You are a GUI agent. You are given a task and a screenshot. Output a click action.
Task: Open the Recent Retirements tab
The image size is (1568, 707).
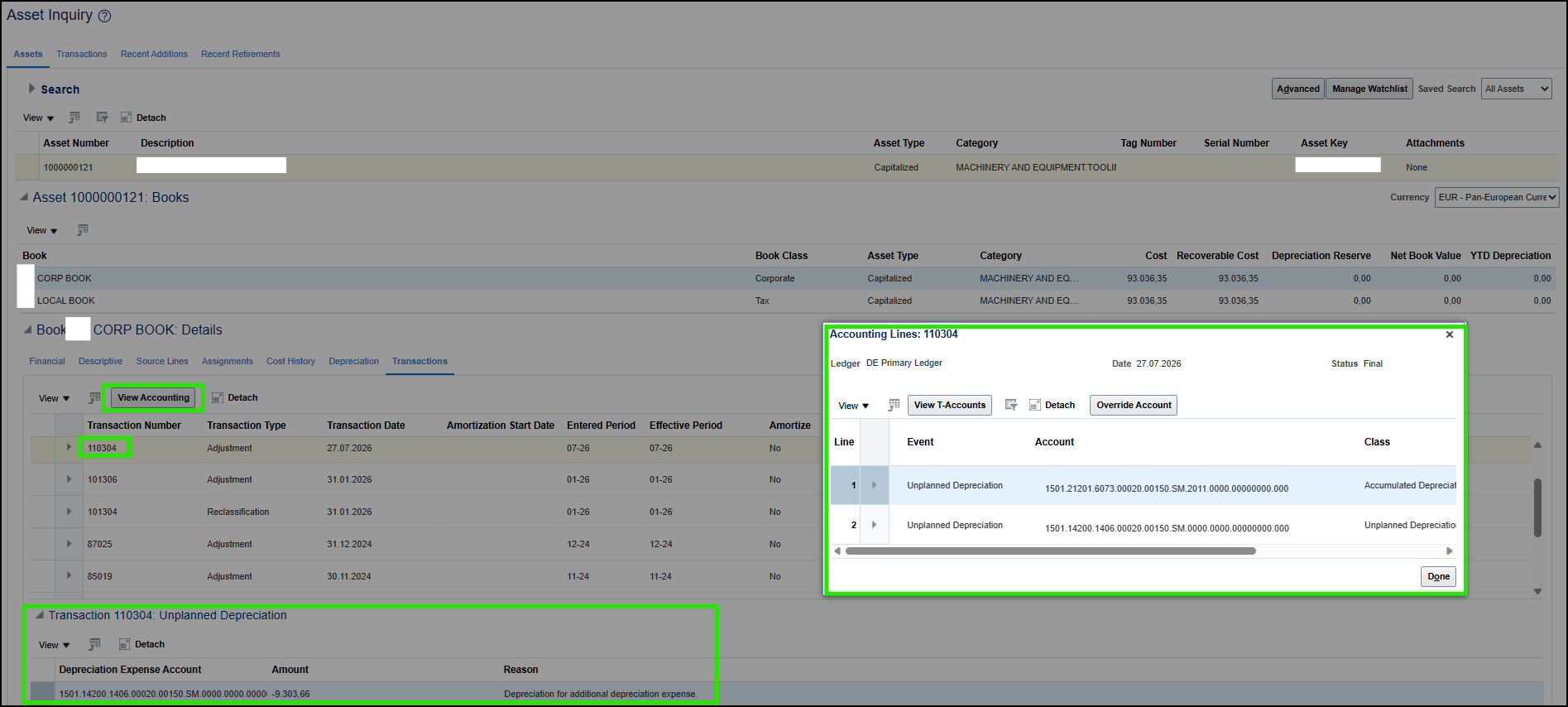click(241, 54)
